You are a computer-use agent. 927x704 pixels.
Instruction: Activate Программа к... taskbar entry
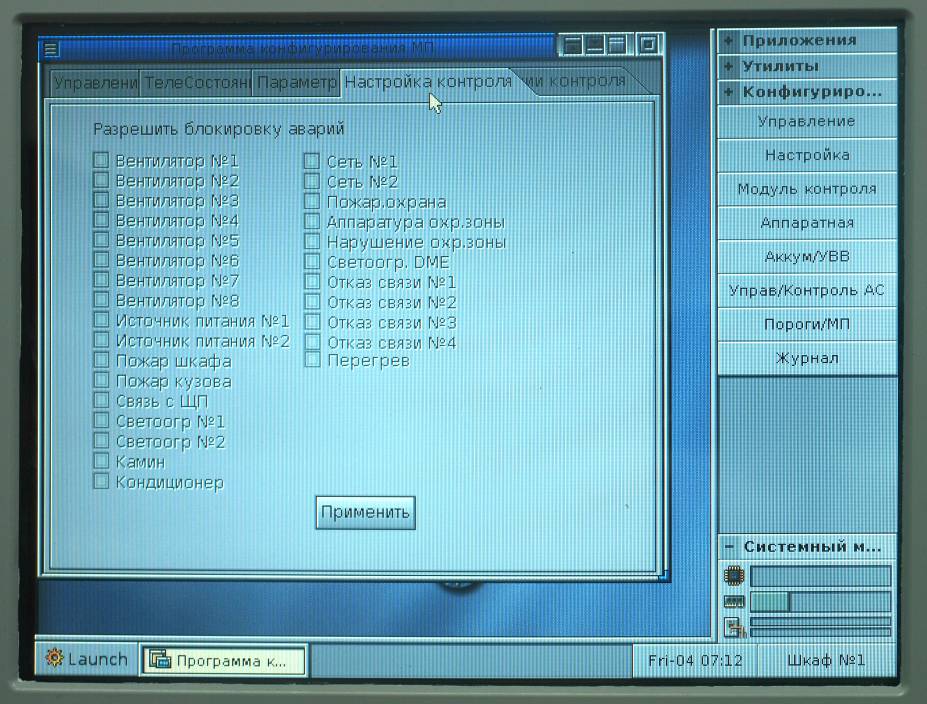[x=223, y=660]
